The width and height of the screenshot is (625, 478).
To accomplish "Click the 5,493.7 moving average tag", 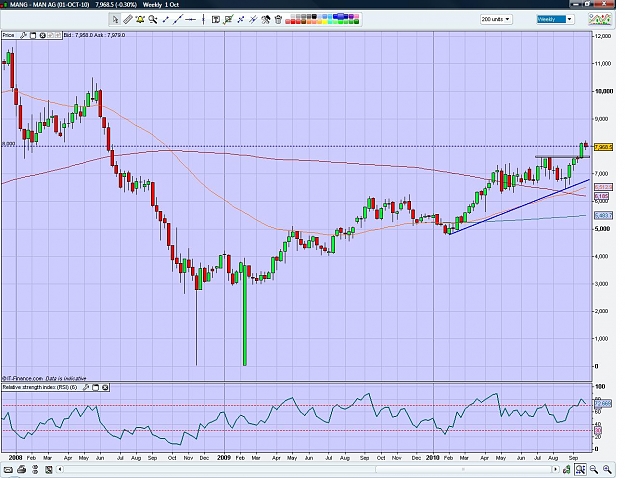I will [x=603, y=216].
